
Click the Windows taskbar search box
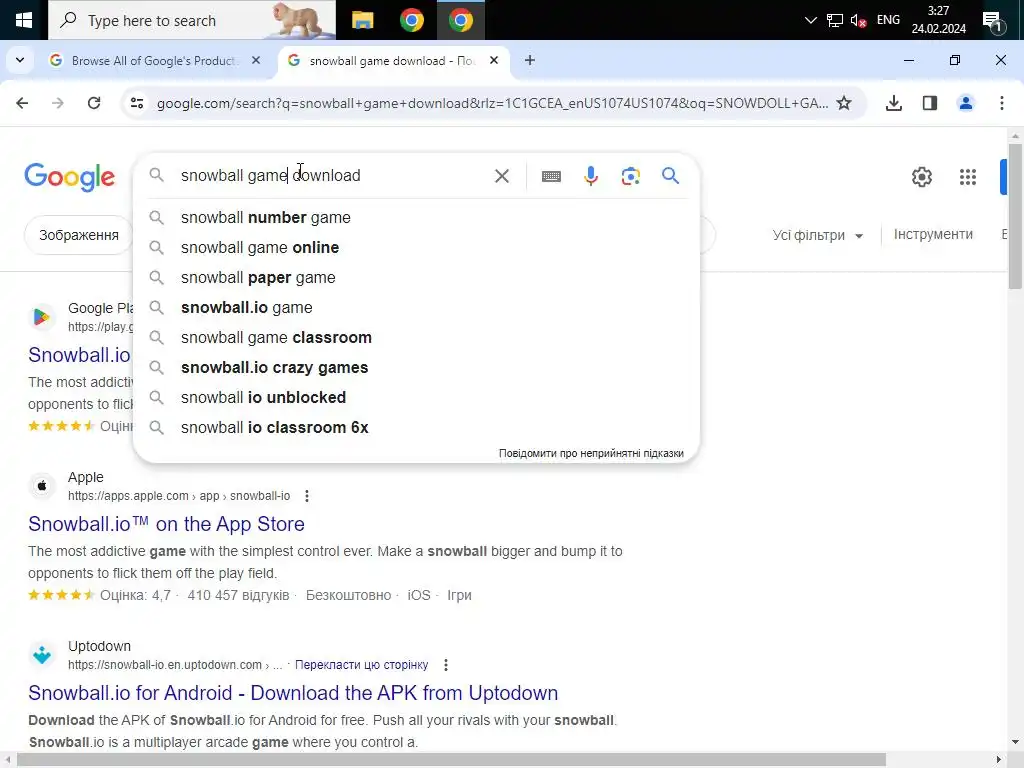pyautogui.click(x=192, y=20)
